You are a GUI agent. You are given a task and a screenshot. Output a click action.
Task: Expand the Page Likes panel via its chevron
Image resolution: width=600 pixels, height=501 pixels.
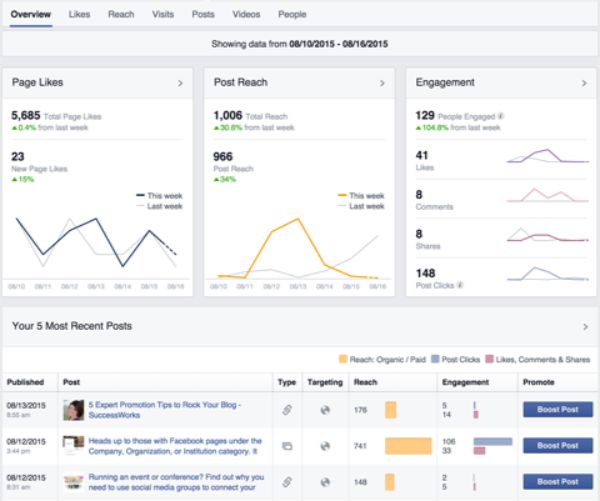tap(180, 83)
